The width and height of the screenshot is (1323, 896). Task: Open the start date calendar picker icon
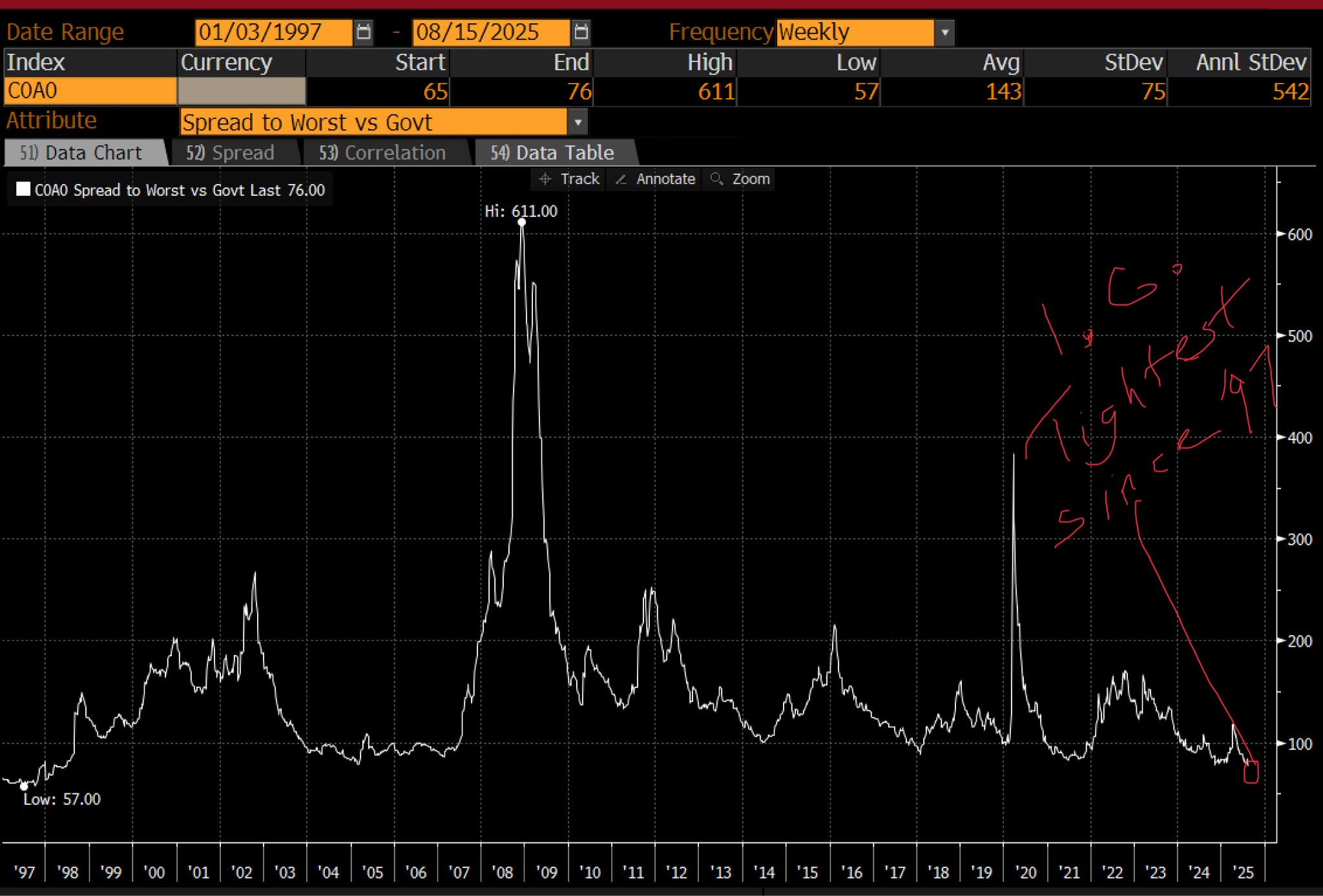coord(364,32)
